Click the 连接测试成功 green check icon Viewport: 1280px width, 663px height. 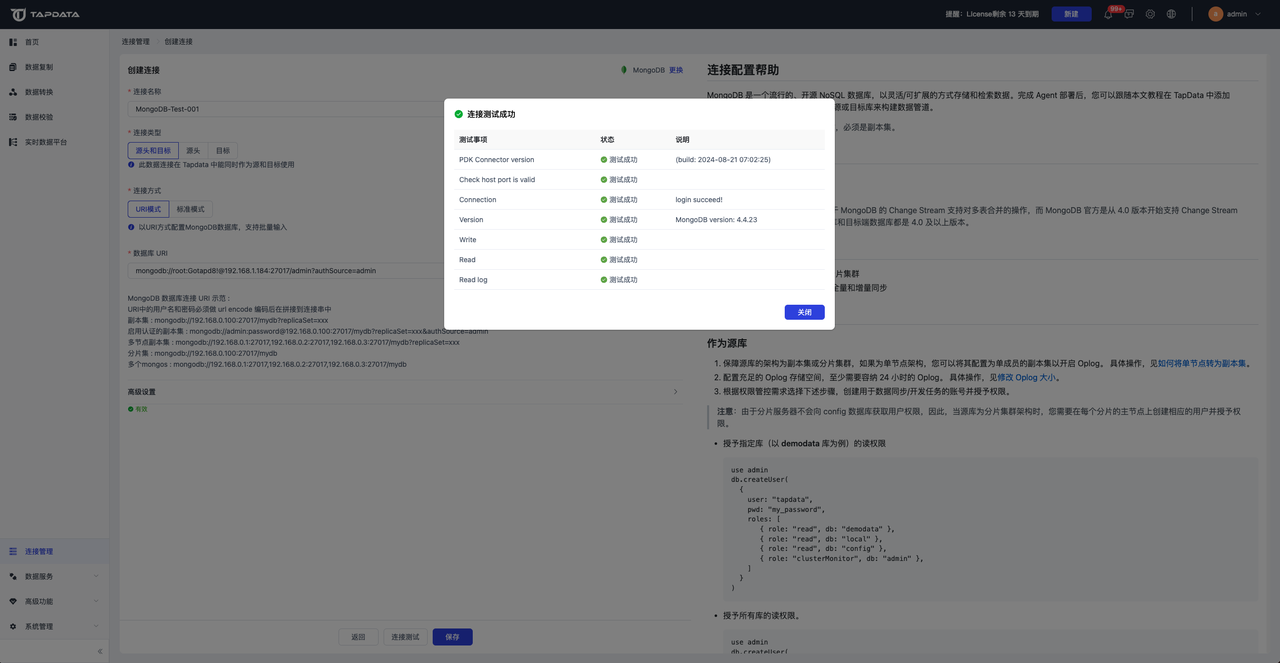tap(459, 114)
